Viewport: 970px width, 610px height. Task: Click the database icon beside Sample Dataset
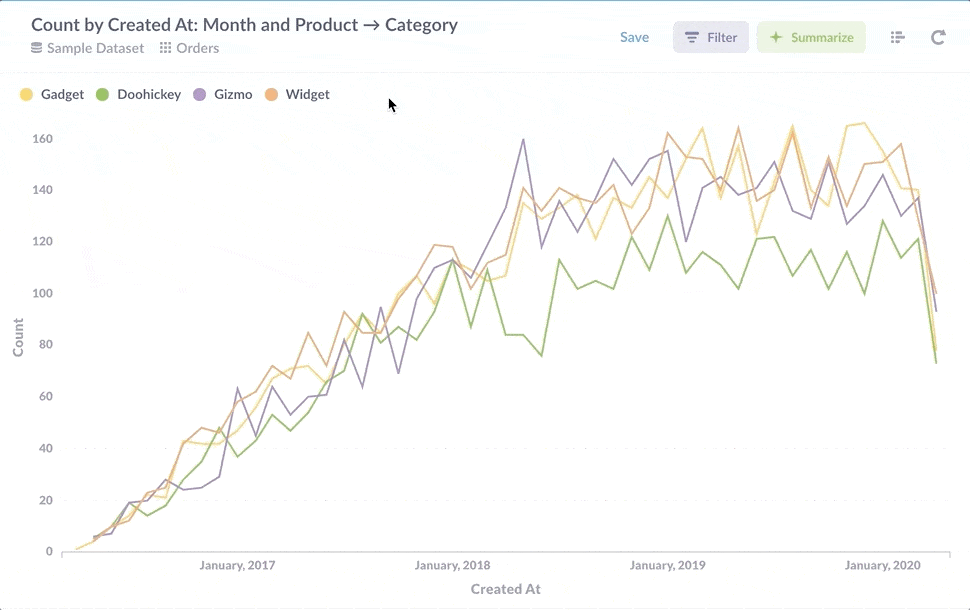coord(37,48)
